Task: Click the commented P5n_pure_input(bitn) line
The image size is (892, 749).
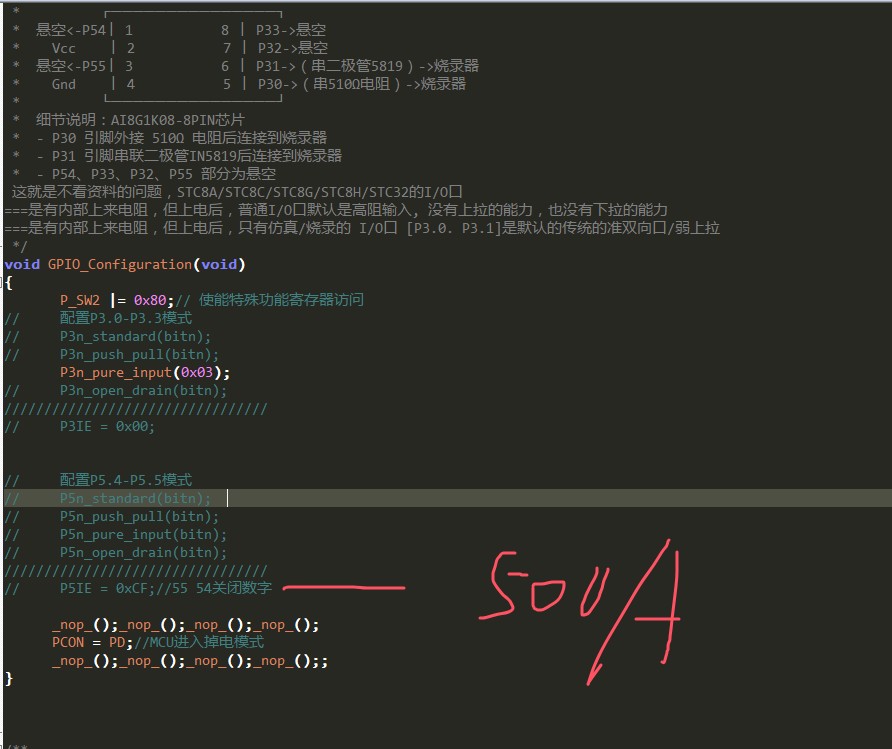Action: click(x=143, y=534)
